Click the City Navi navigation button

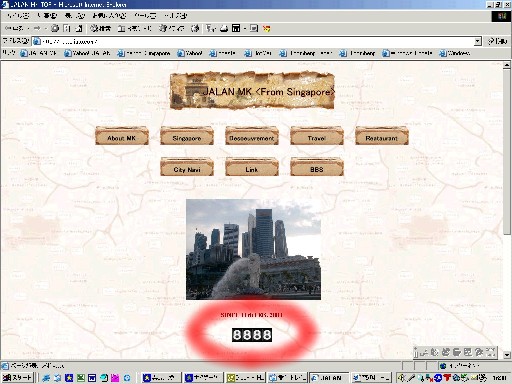coord(187,167)
